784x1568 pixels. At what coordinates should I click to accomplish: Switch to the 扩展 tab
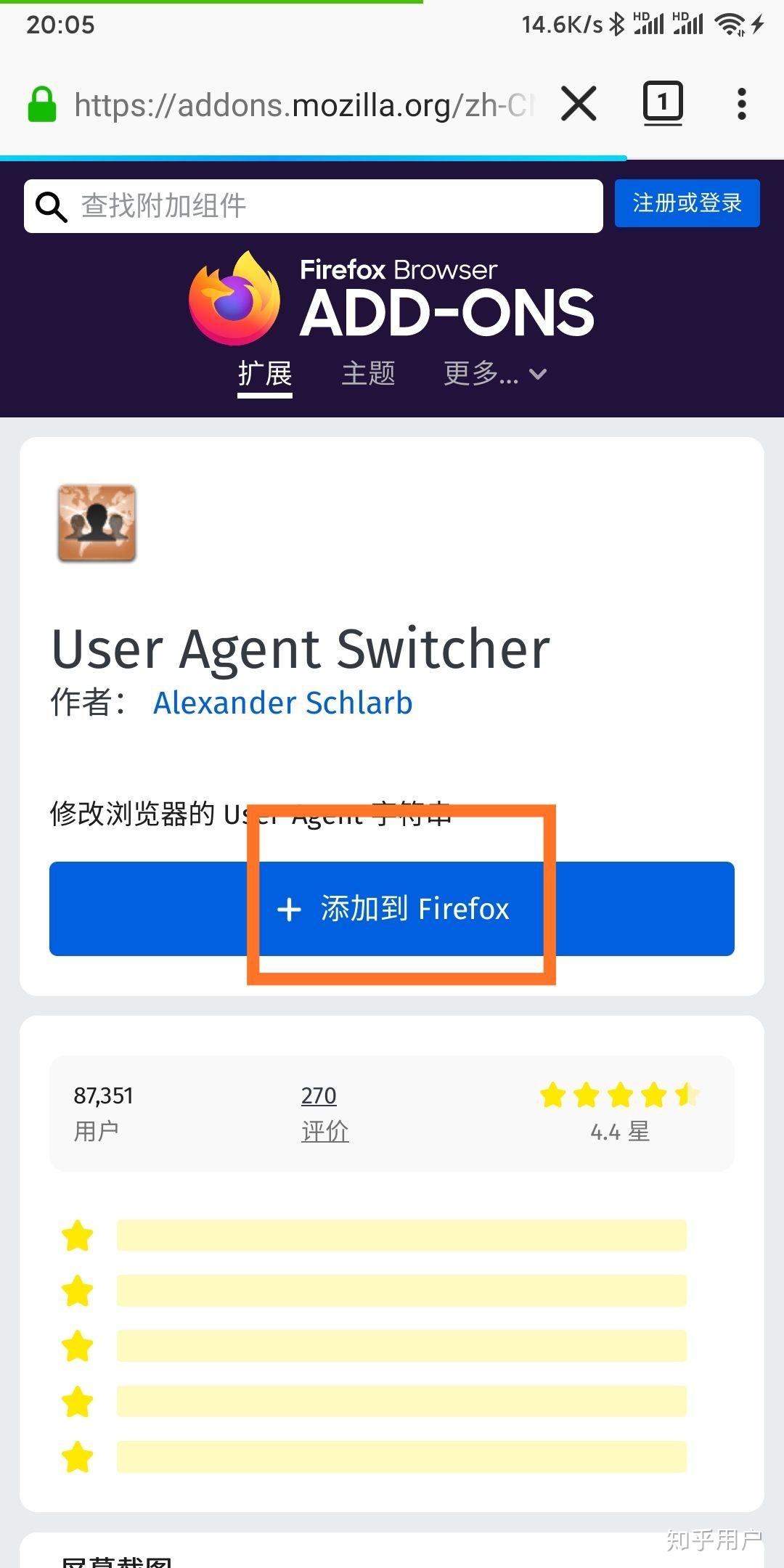265,374
